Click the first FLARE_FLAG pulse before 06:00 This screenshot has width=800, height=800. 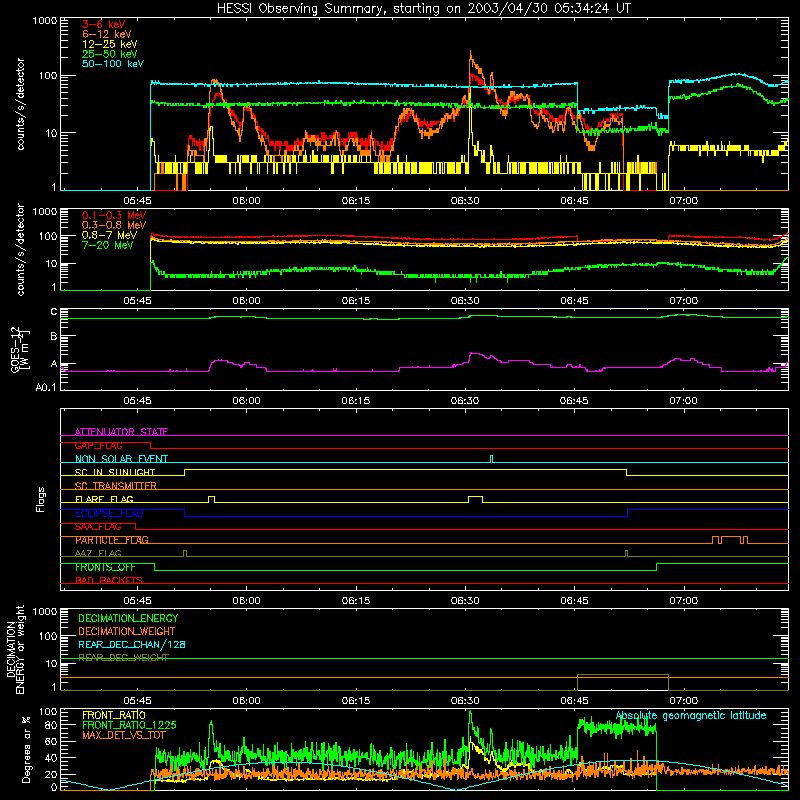(x=212, y=499)
